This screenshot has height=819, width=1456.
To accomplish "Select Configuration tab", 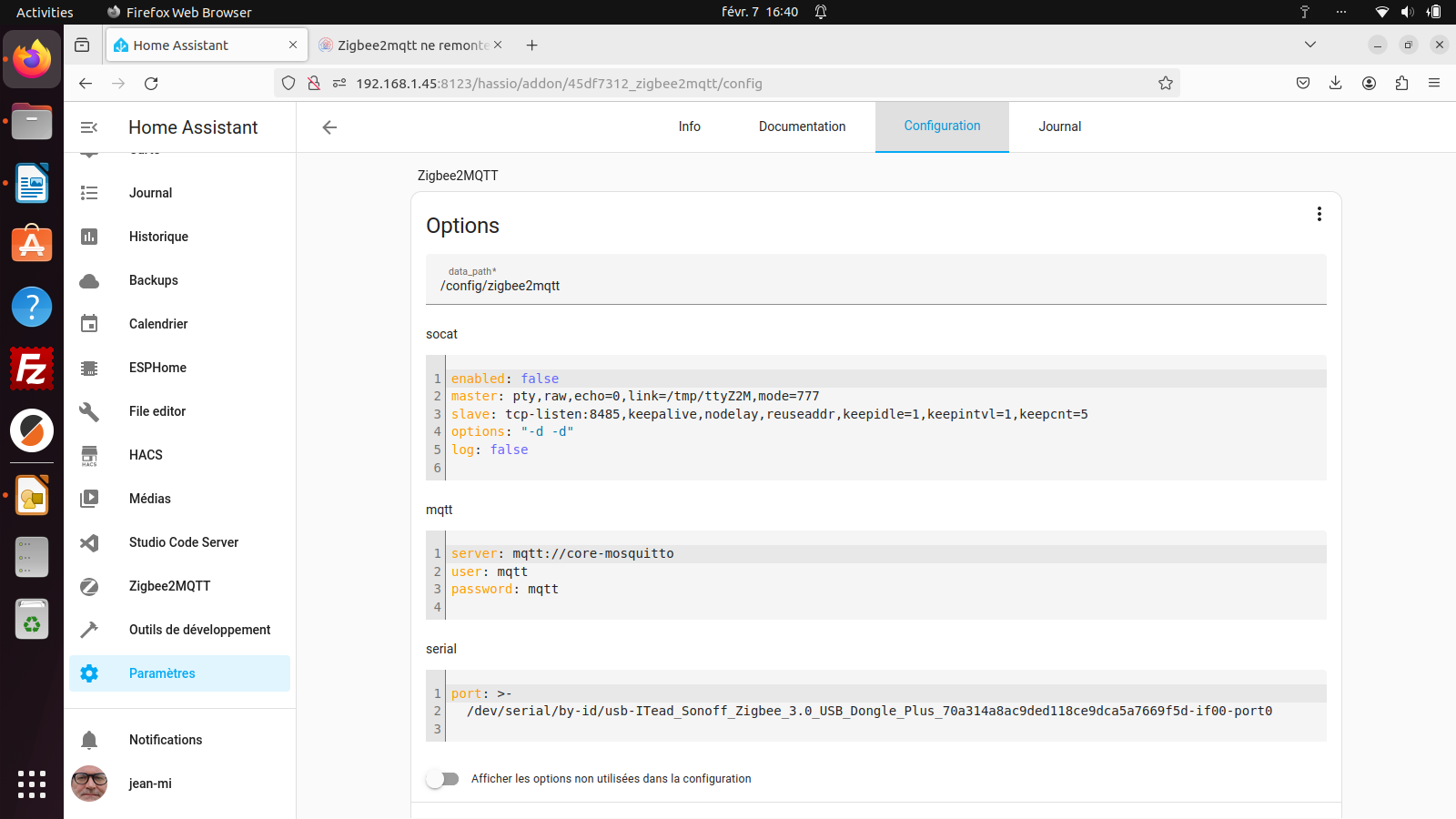I will click(942, 126).
